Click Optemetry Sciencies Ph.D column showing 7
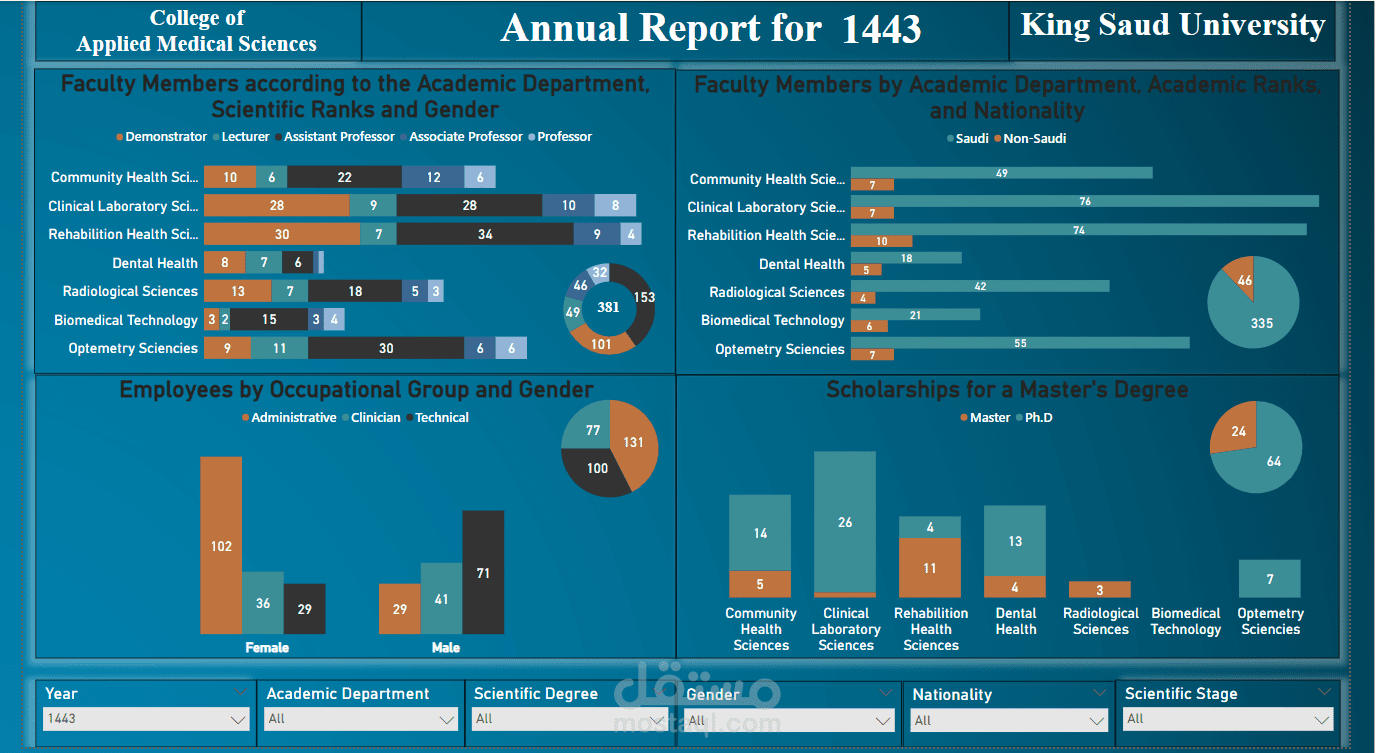 tap(1270, 579)
